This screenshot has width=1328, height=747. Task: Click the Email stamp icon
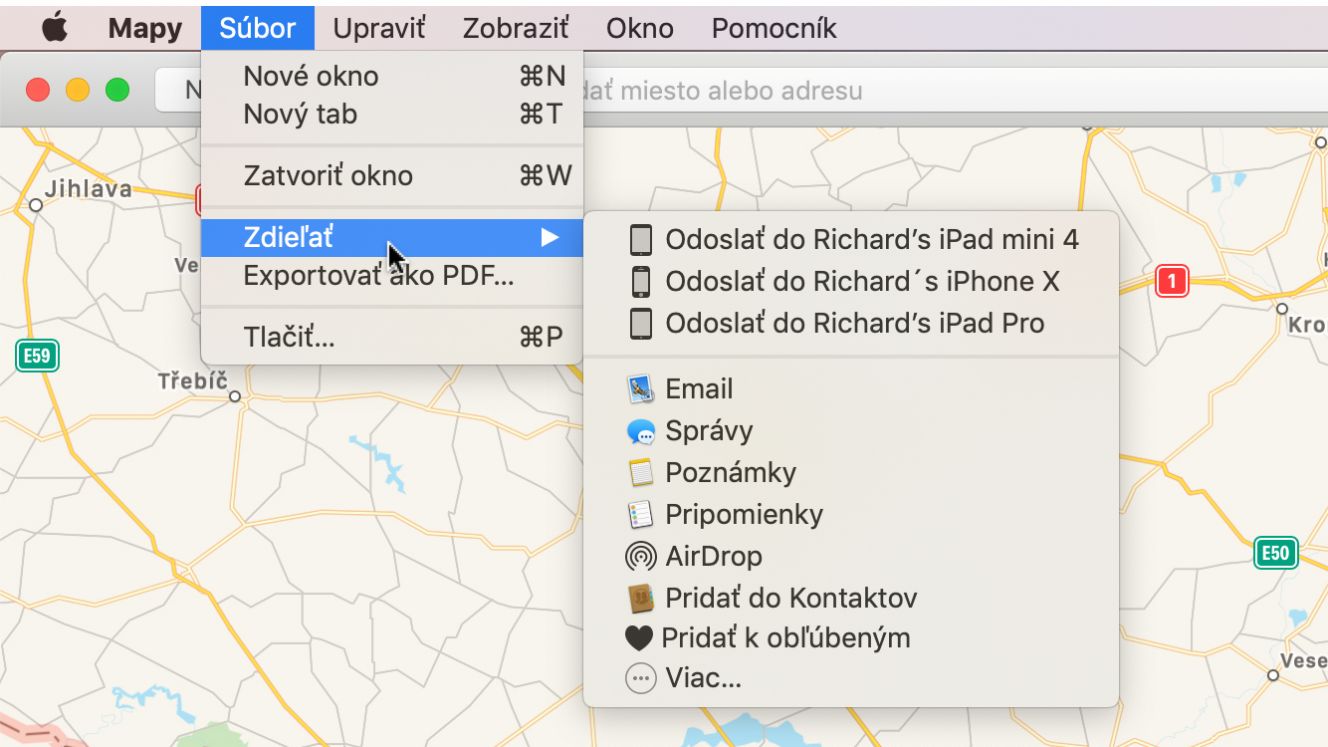pyautogui.click(x=640, y=389)
